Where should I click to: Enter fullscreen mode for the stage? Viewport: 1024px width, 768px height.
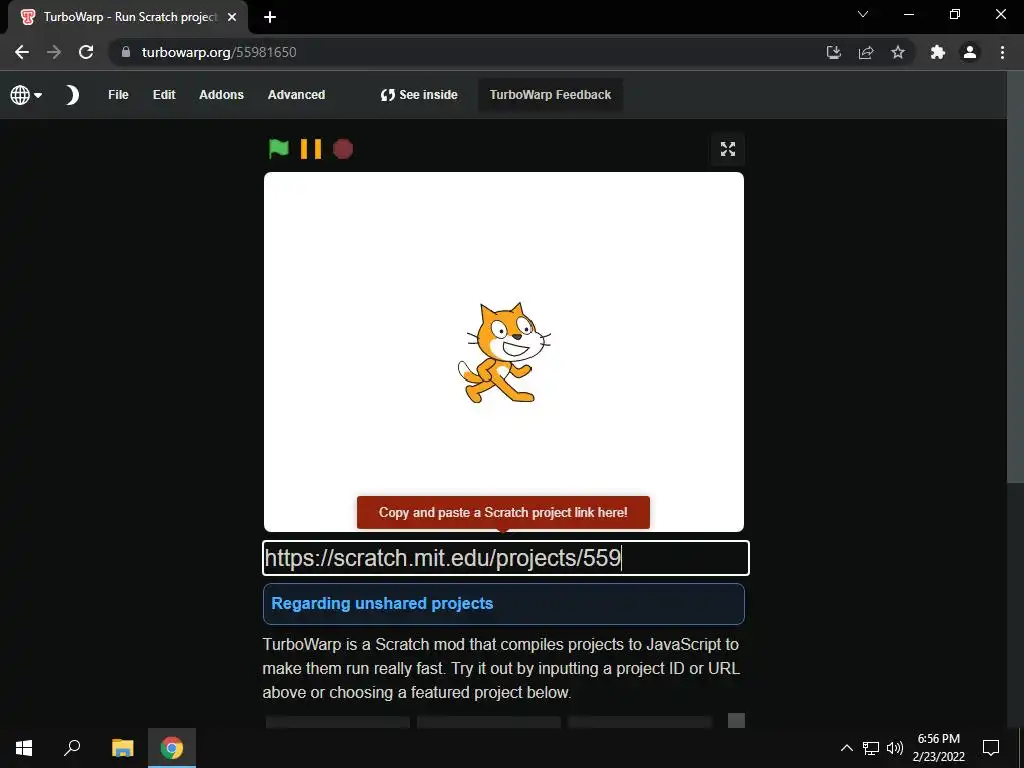(x=728, y=149)
